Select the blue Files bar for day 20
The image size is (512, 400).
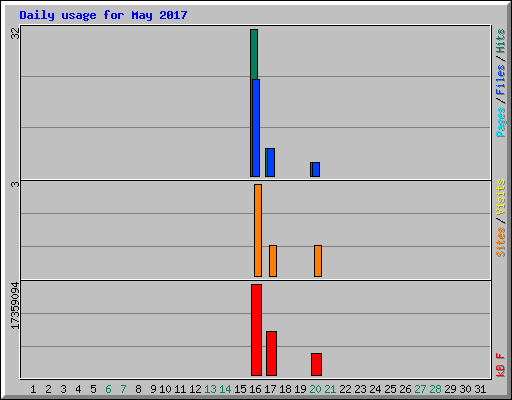coord(316,169)
